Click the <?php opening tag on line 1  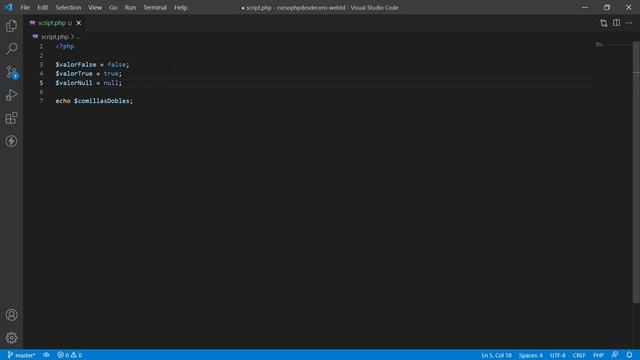pyautogui.click(x=65, y=46)
